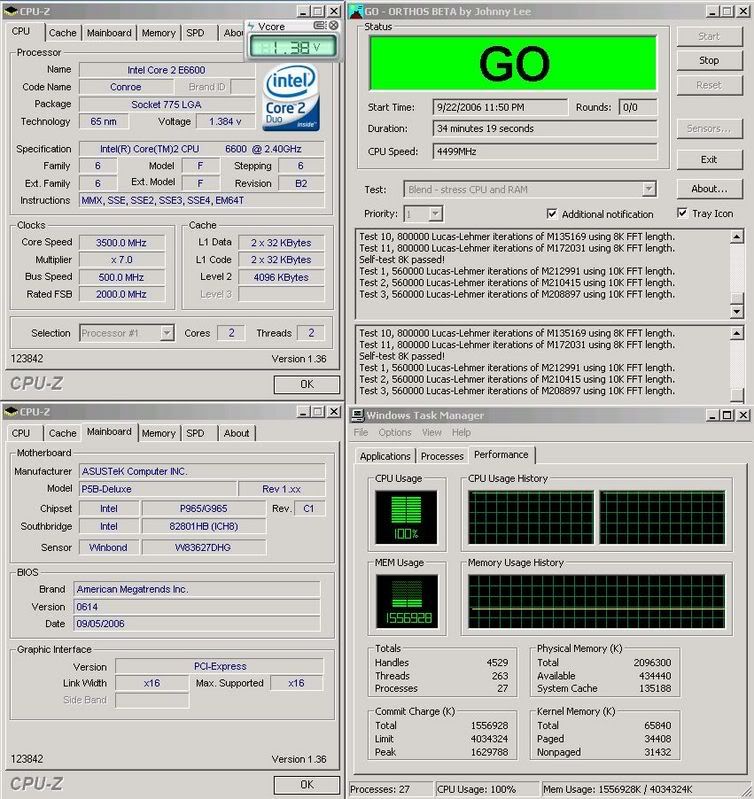The width and height of the screenshot is (754, 799).
Task: Open the Help menu in Task Manager
Action: pyautogui.click(x=461, y=432)
